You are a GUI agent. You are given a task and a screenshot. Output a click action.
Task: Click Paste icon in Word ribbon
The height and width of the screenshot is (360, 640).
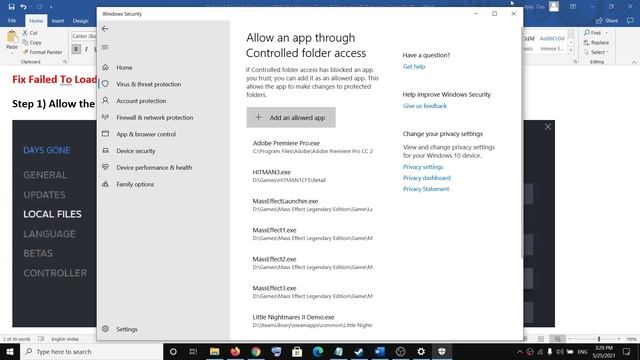pos(12,38)
